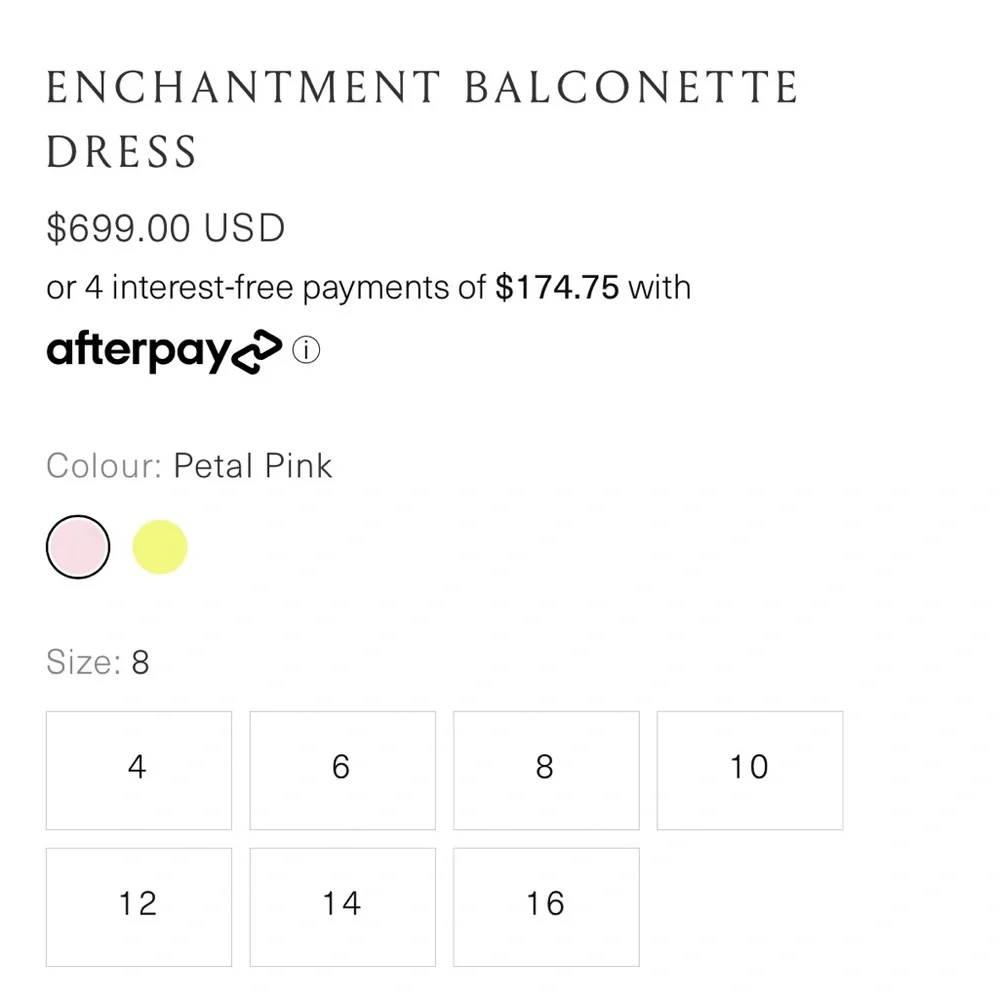Click the Afterpay info circle icon
This screenshot has width=1000, height=1000.
click(x=306, y=351)
